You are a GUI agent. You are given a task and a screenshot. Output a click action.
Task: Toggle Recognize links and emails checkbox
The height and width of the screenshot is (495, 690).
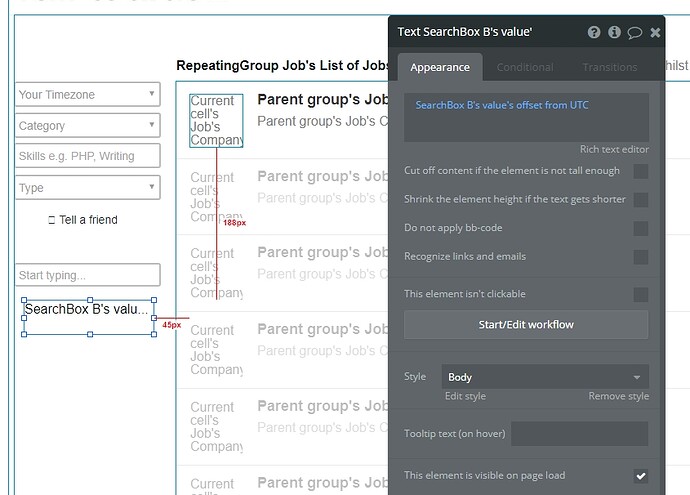(641, 257)
